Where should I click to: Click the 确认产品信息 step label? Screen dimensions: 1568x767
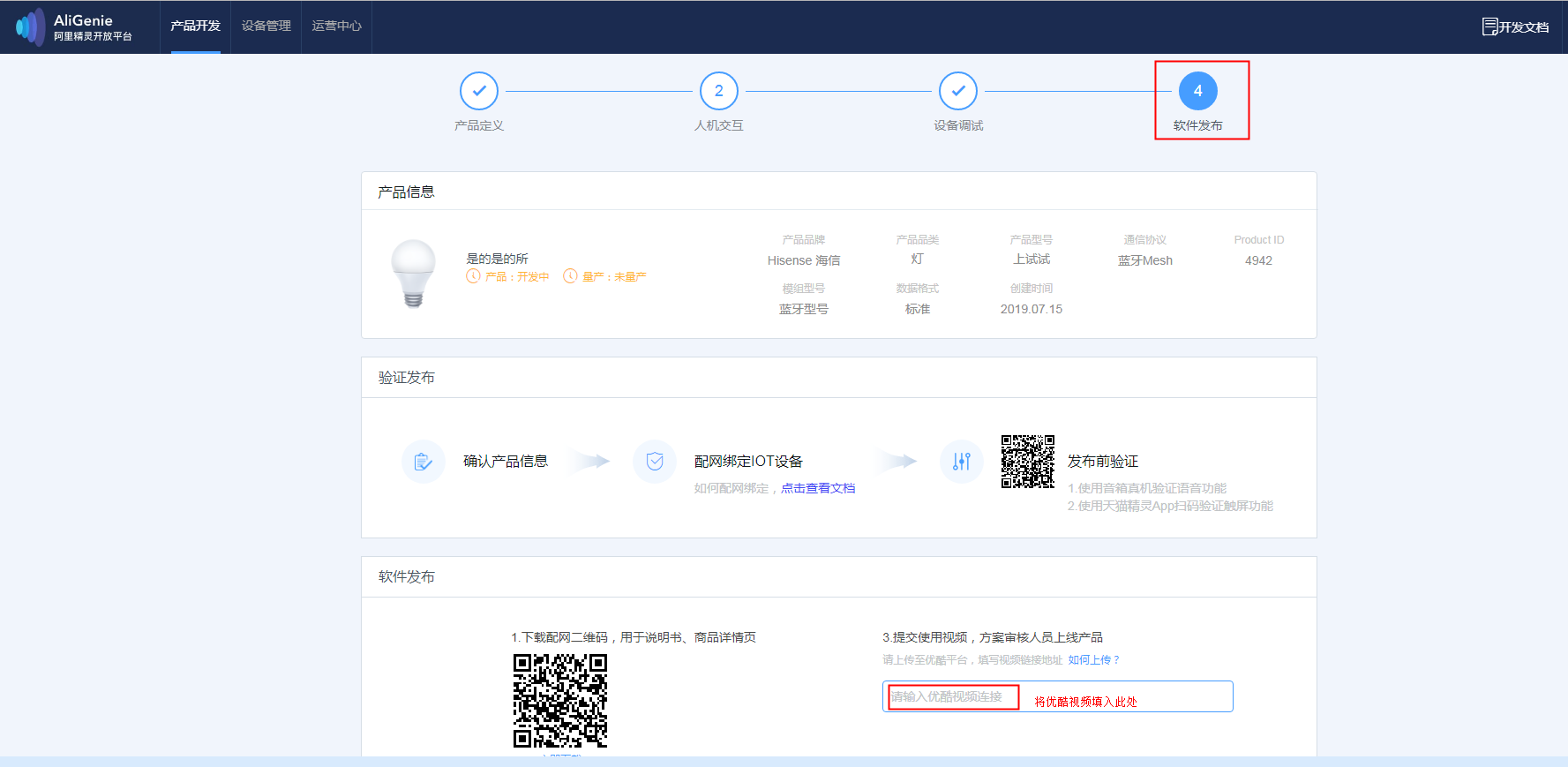point(506,462)
